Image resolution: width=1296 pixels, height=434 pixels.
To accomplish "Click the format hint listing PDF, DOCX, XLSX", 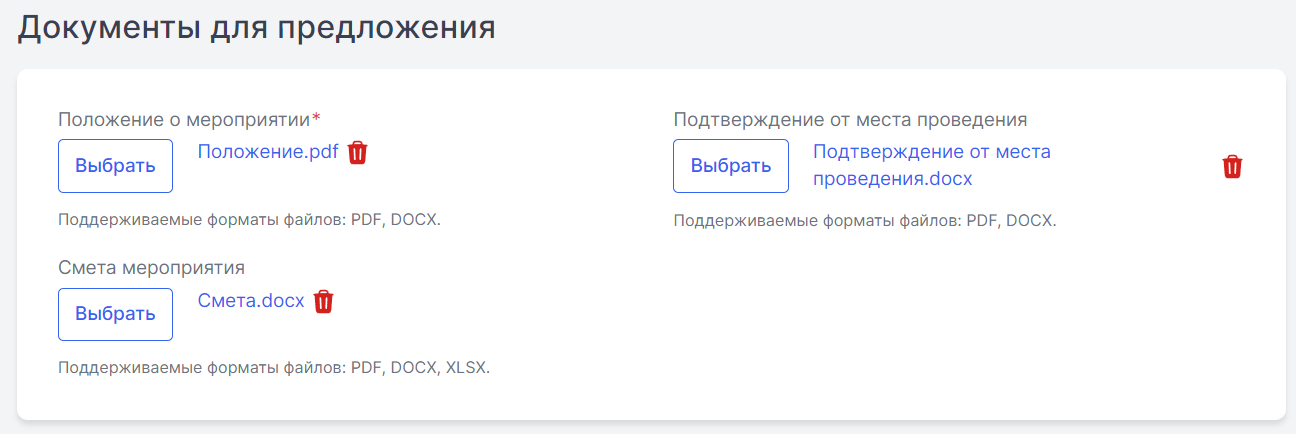I will tap(274, 368).
